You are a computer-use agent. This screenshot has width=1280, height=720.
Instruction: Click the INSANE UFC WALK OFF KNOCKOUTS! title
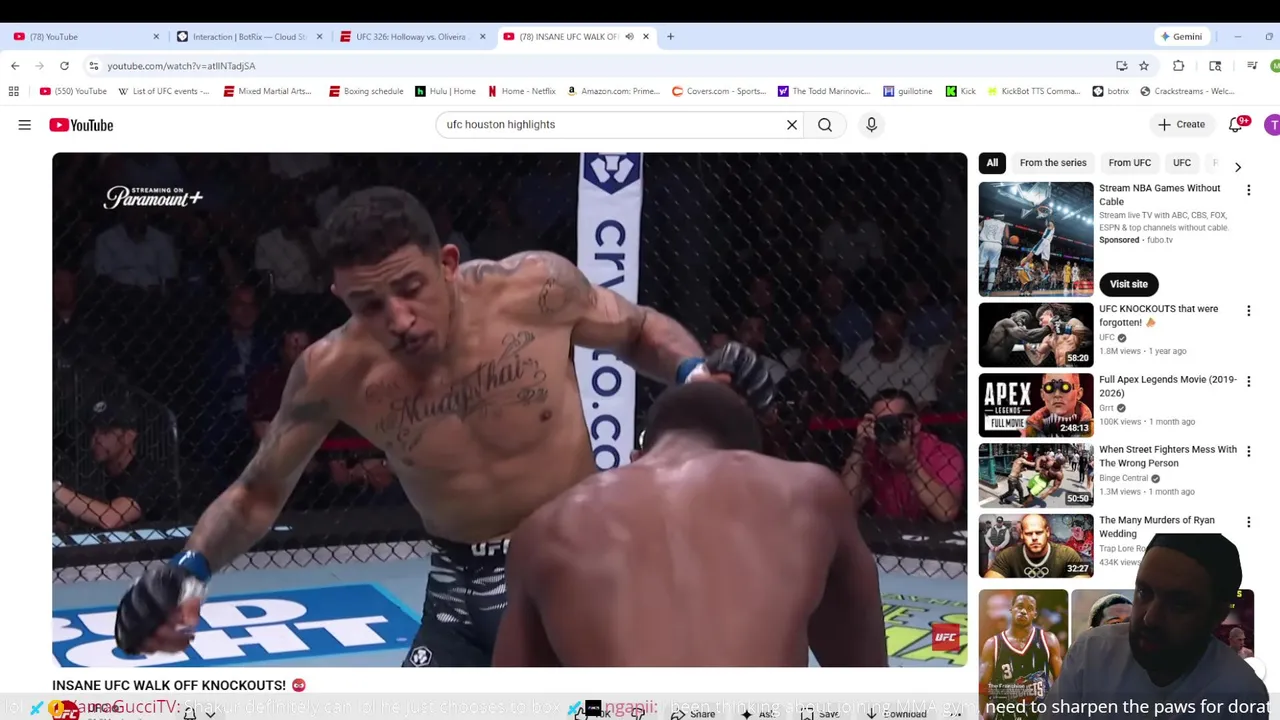tap(169, 685)
